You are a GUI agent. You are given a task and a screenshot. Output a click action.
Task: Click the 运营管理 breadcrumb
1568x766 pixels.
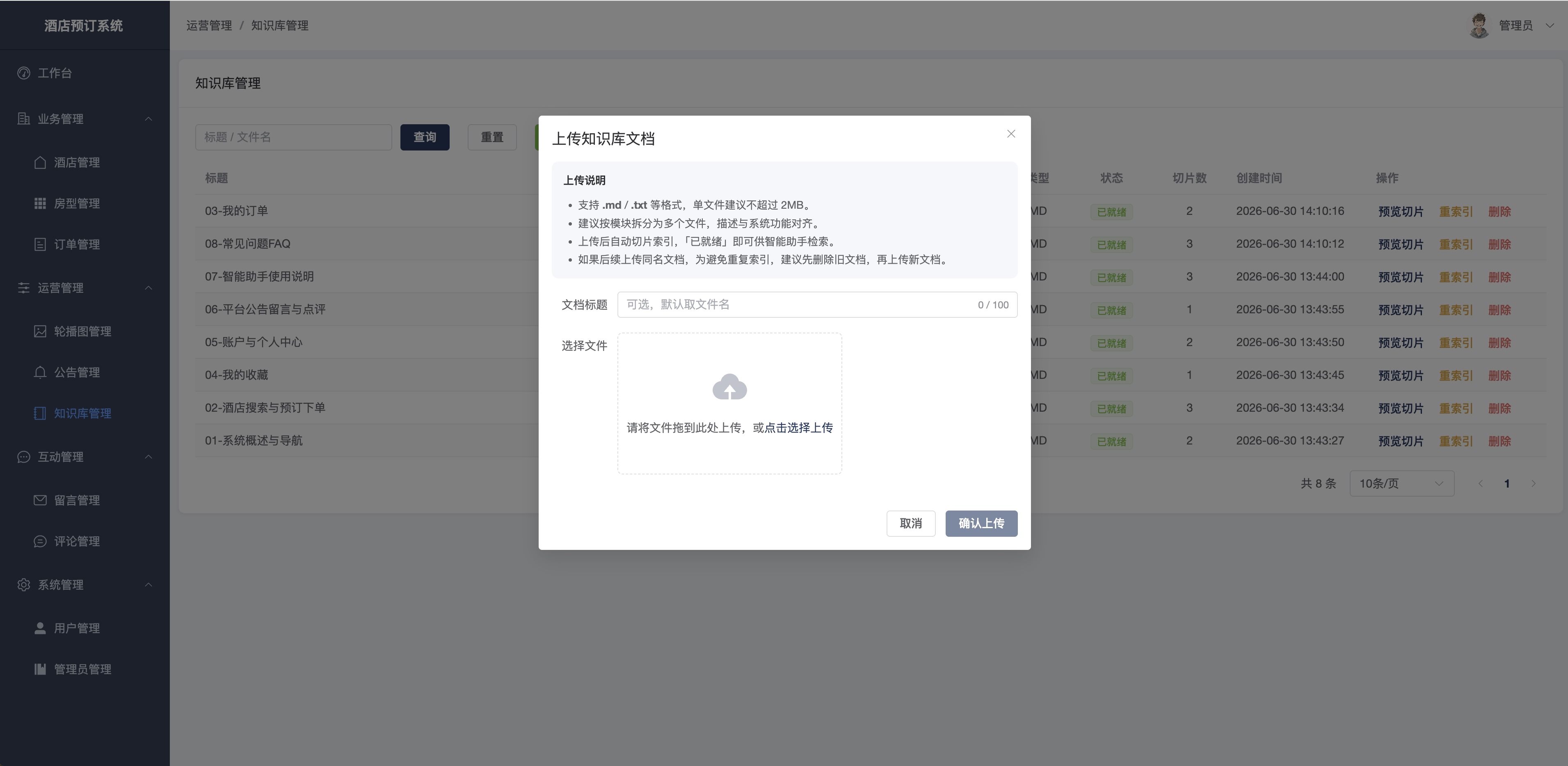click(x=209, y=25)
